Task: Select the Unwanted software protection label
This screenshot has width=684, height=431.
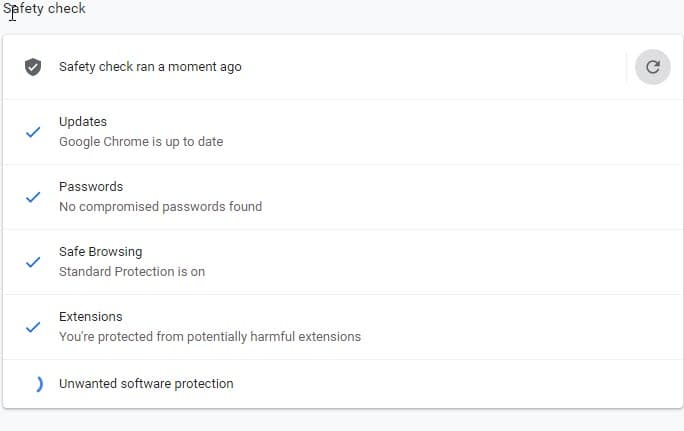Action: tap(146, 384)
